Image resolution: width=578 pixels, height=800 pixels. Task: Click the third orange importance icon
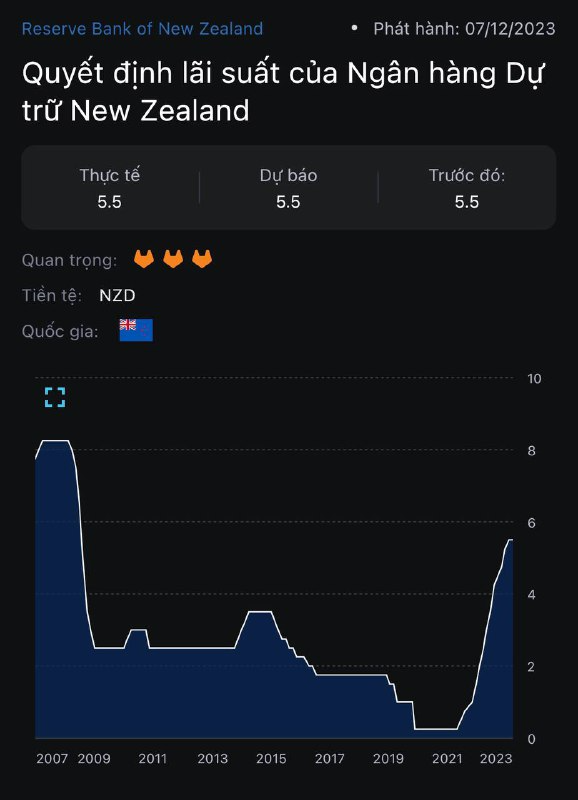(202, 259)
